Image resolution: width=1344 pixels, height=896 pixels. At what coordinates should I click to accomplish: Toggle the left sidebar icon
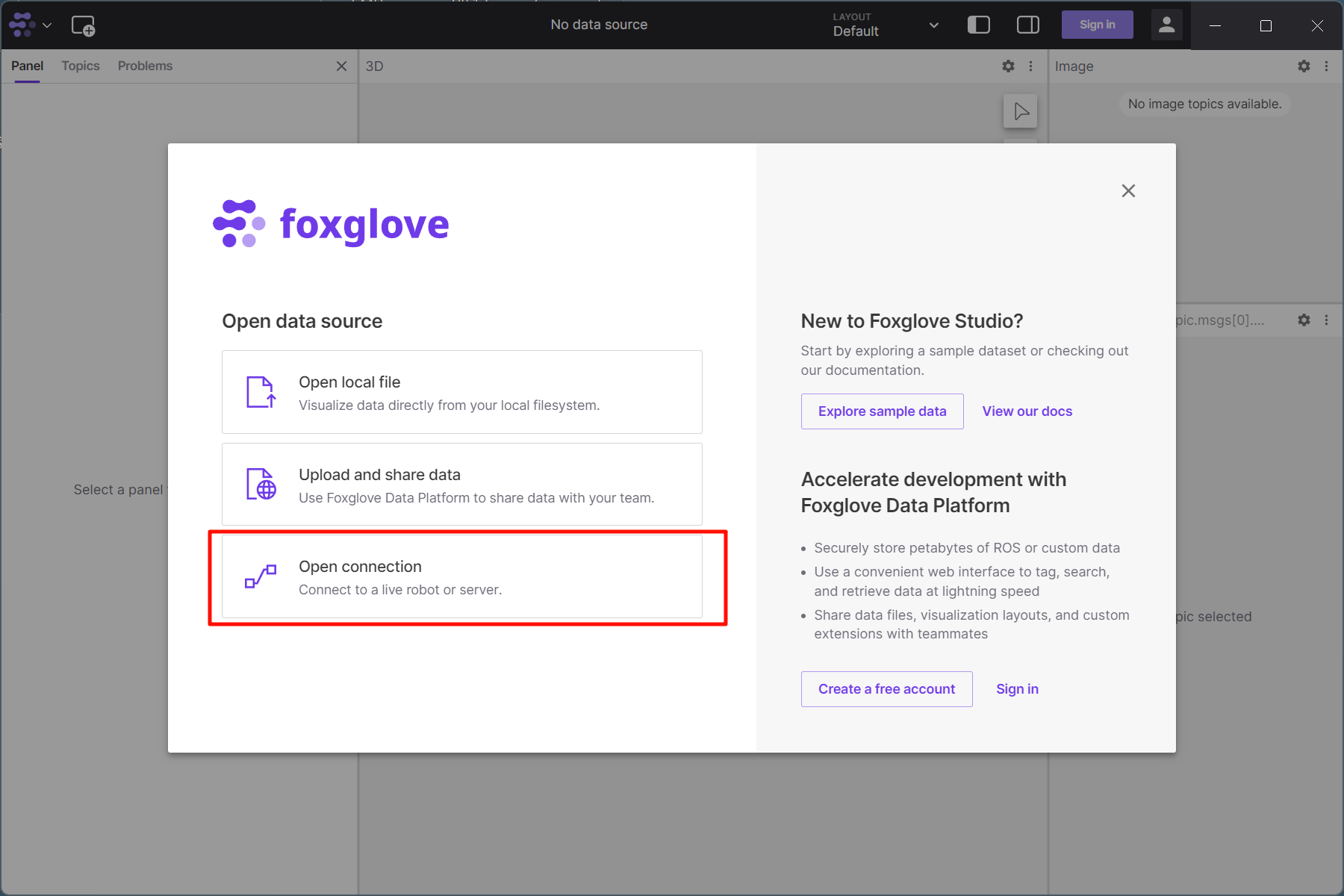click(x=978, y=25)
